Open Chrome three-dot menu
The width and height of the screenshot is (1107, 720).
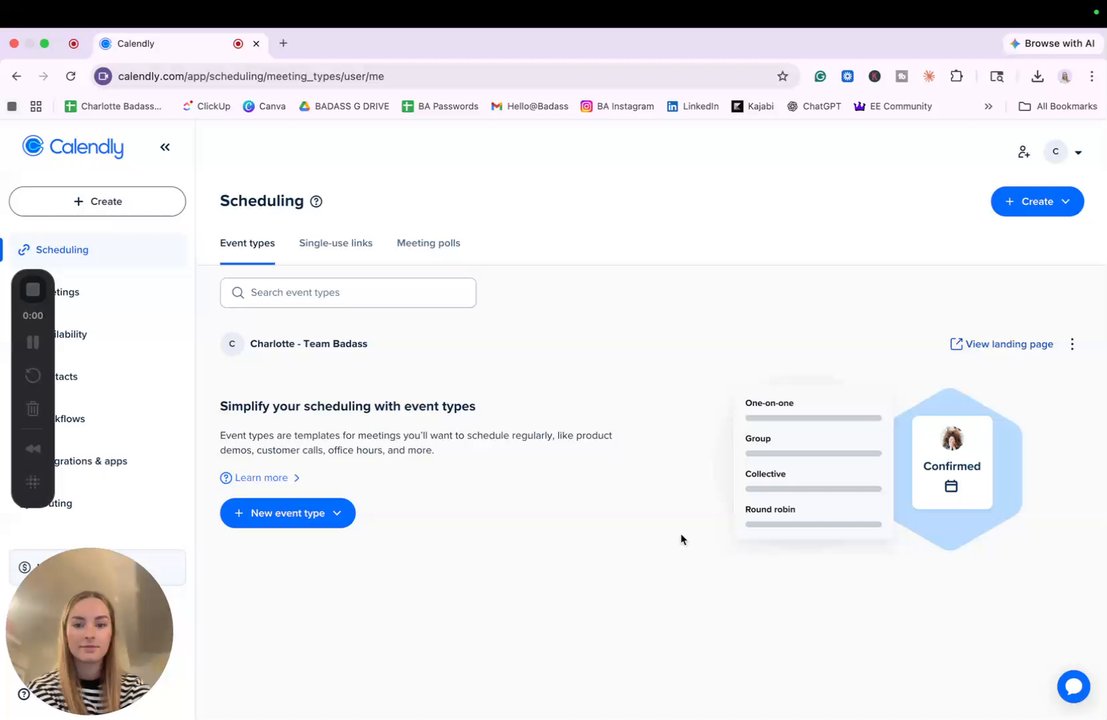1091,76
